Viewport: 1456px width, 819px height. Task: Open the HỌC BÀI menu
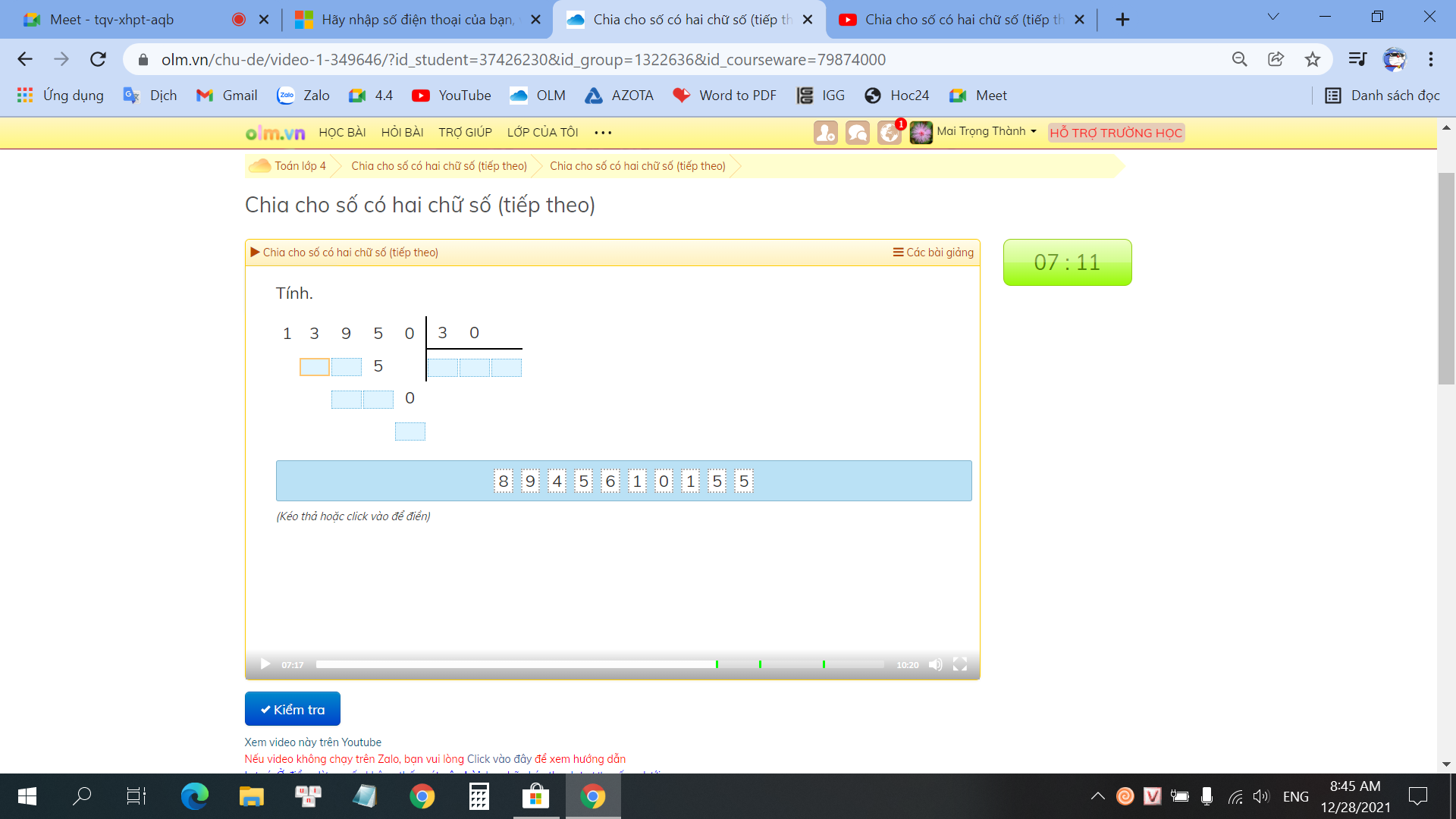click(x=342, y=133)
